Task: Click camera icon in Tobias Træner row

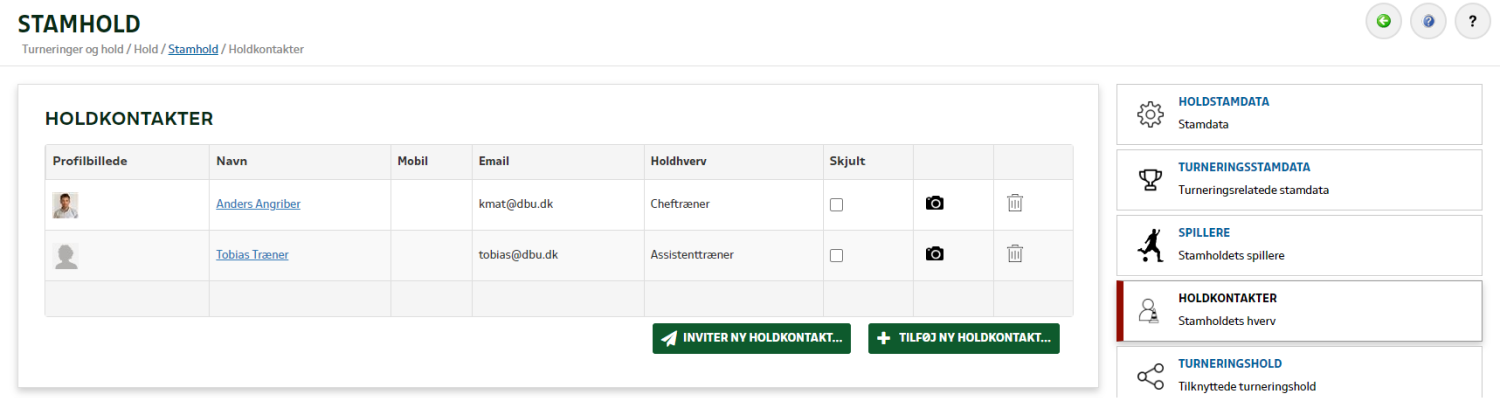Action: coord(934,254)
